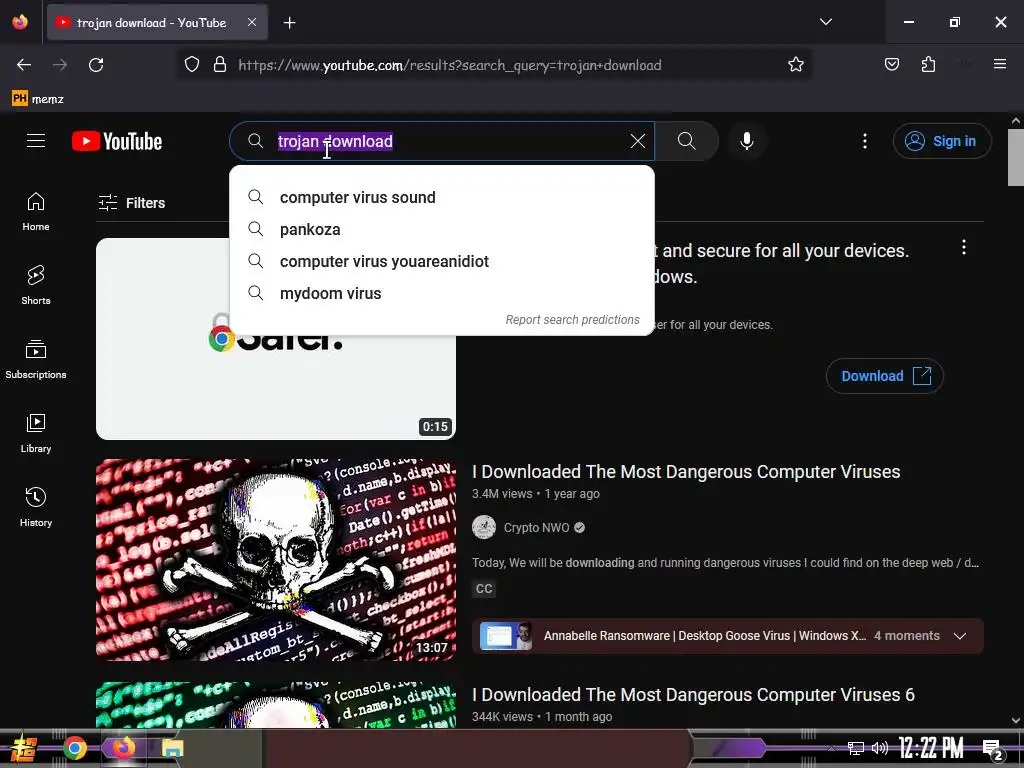1024x768 pixels.
Task: Open the ad's three-dot options menu
Action: 963,248
